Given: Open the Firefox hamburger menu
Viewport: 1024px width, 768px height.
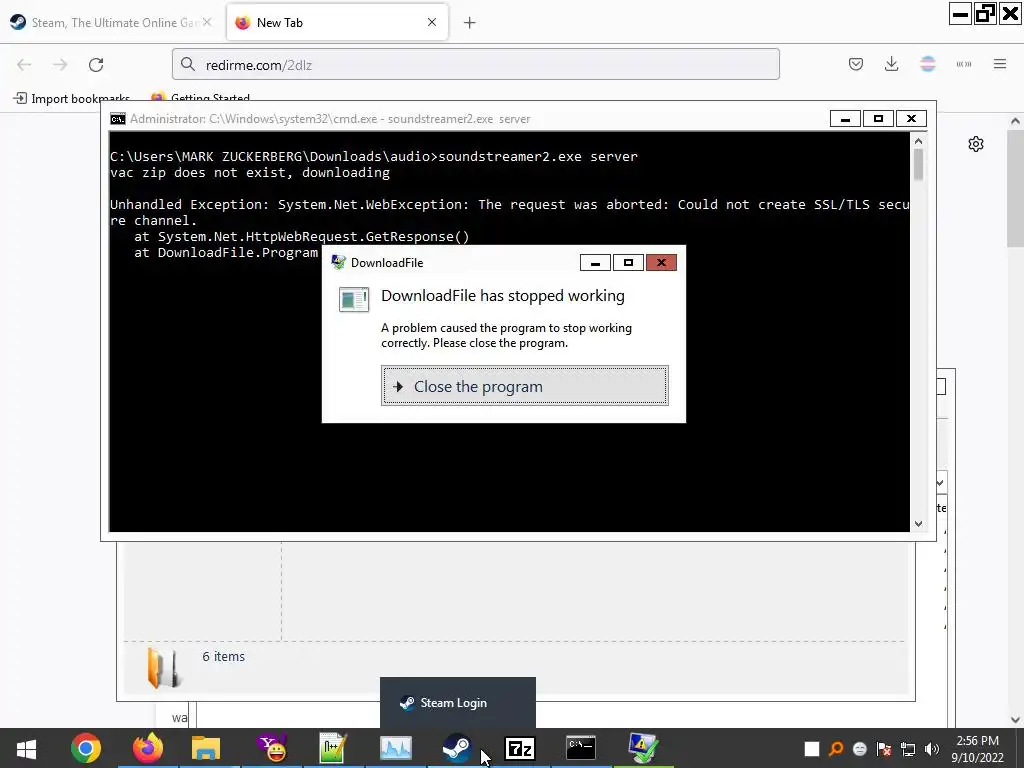Looking at the screenshot, I should pos(1000,64).
